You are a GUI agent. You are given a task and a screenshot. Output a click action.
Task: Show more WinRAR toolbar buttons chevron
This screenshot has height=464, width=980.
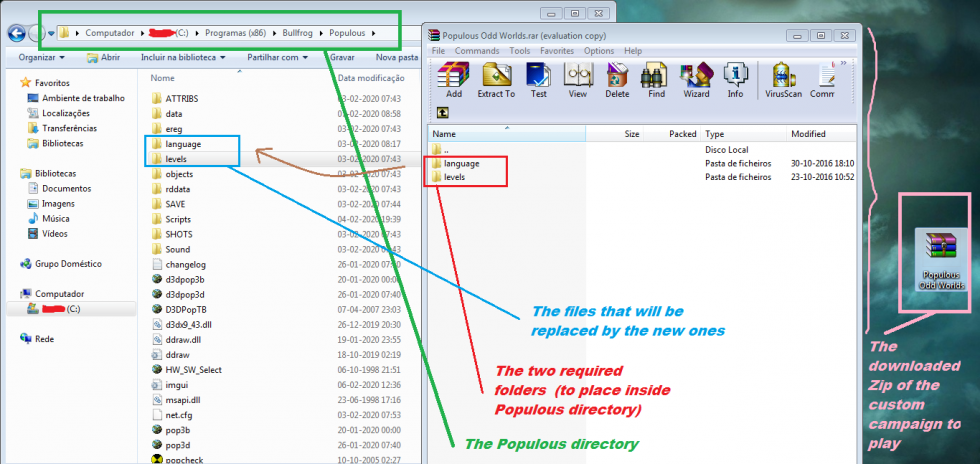(843, 63)
